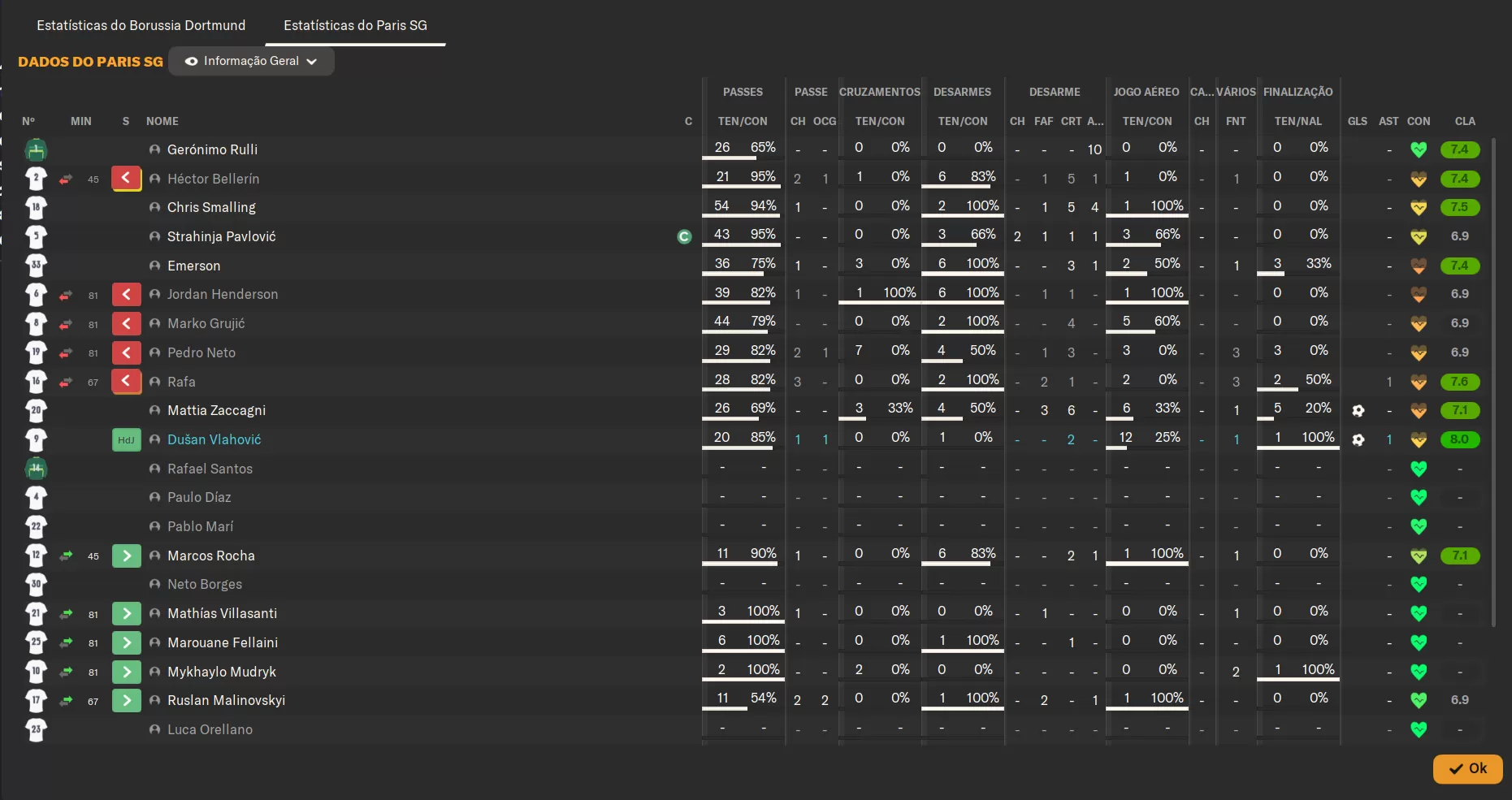
Task: Click the red substituted-off icon for Pedro Neto
Action: pos(126,352)
